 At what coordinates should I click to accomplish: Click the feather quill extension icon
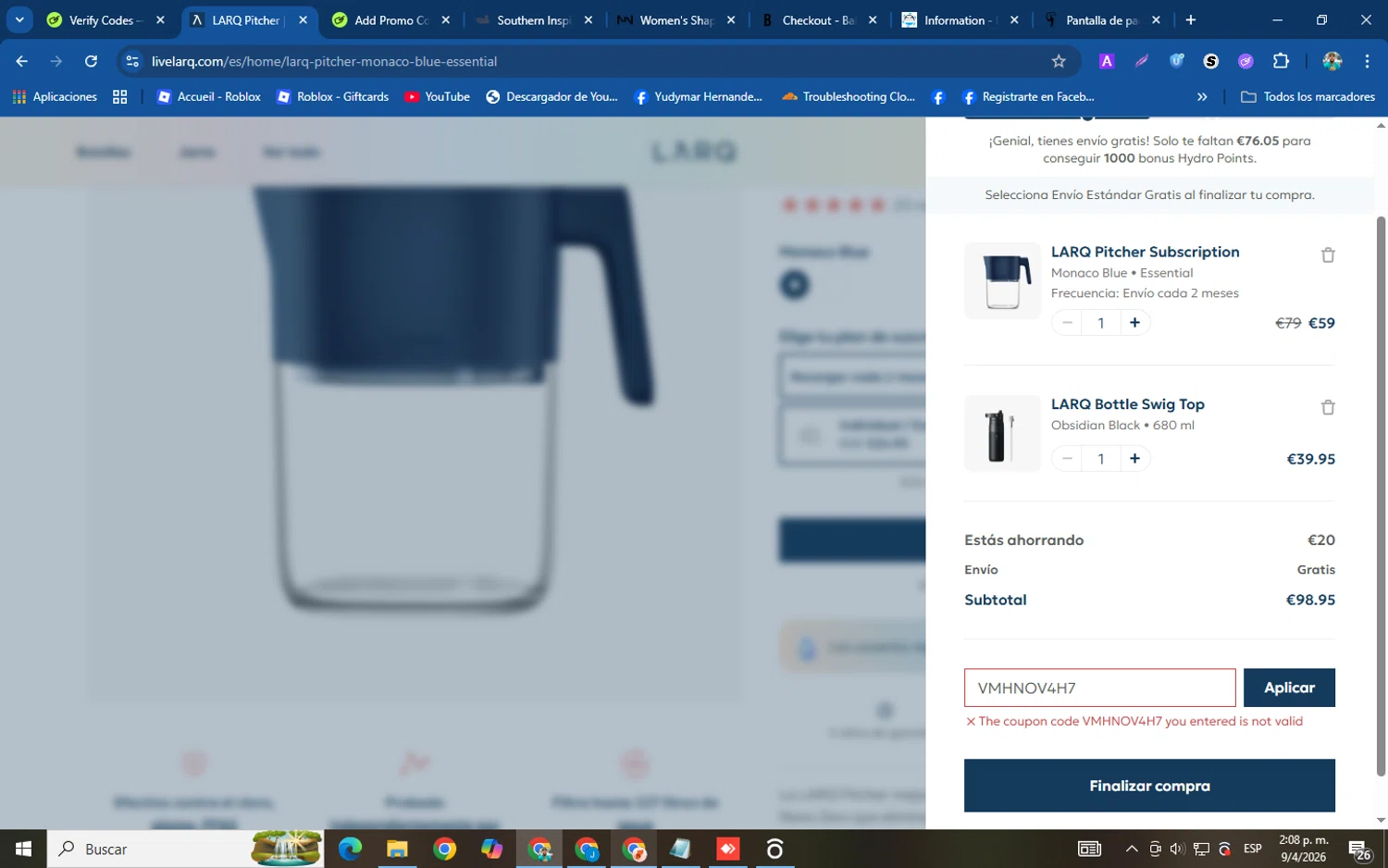tap(1141, 61)
